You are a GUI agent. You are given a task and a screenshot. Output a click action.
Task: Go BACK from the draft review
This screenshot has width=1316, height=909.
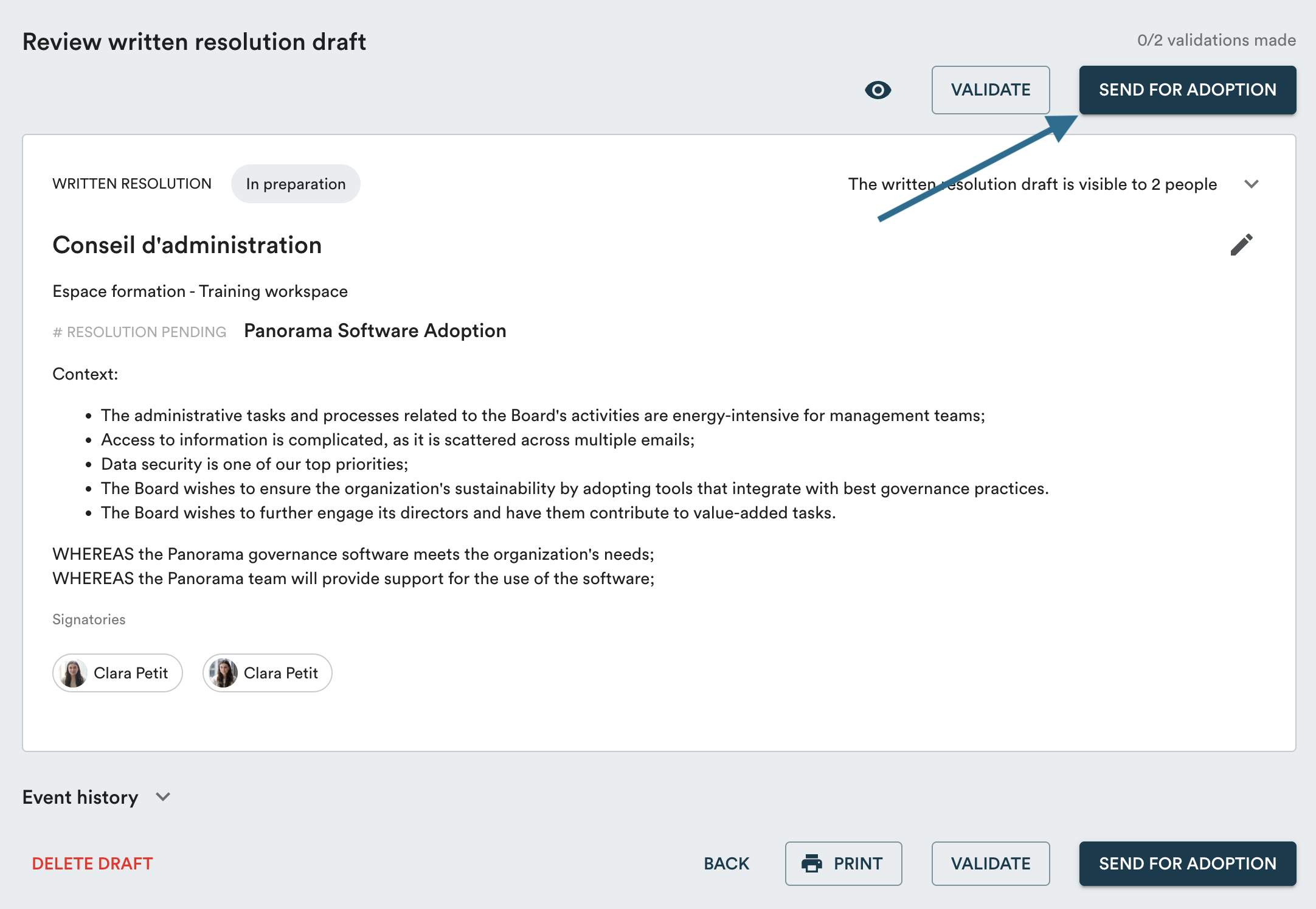coord(726,863)
